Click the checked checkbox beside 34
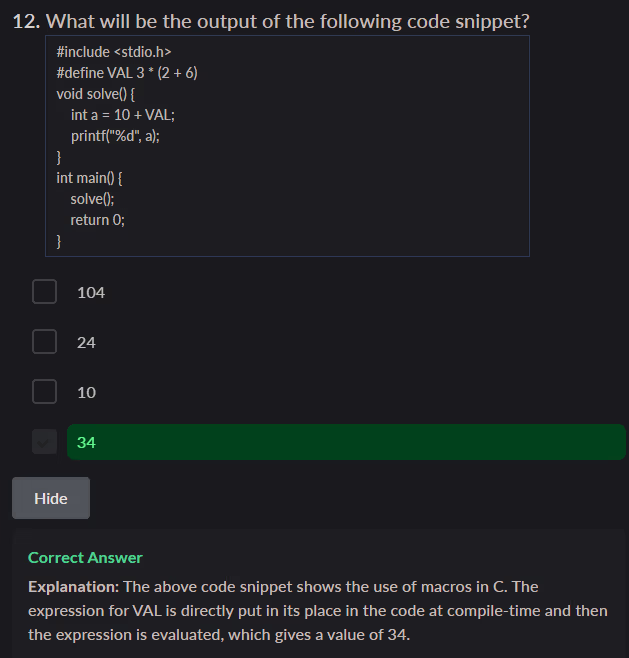 [44, 441]
